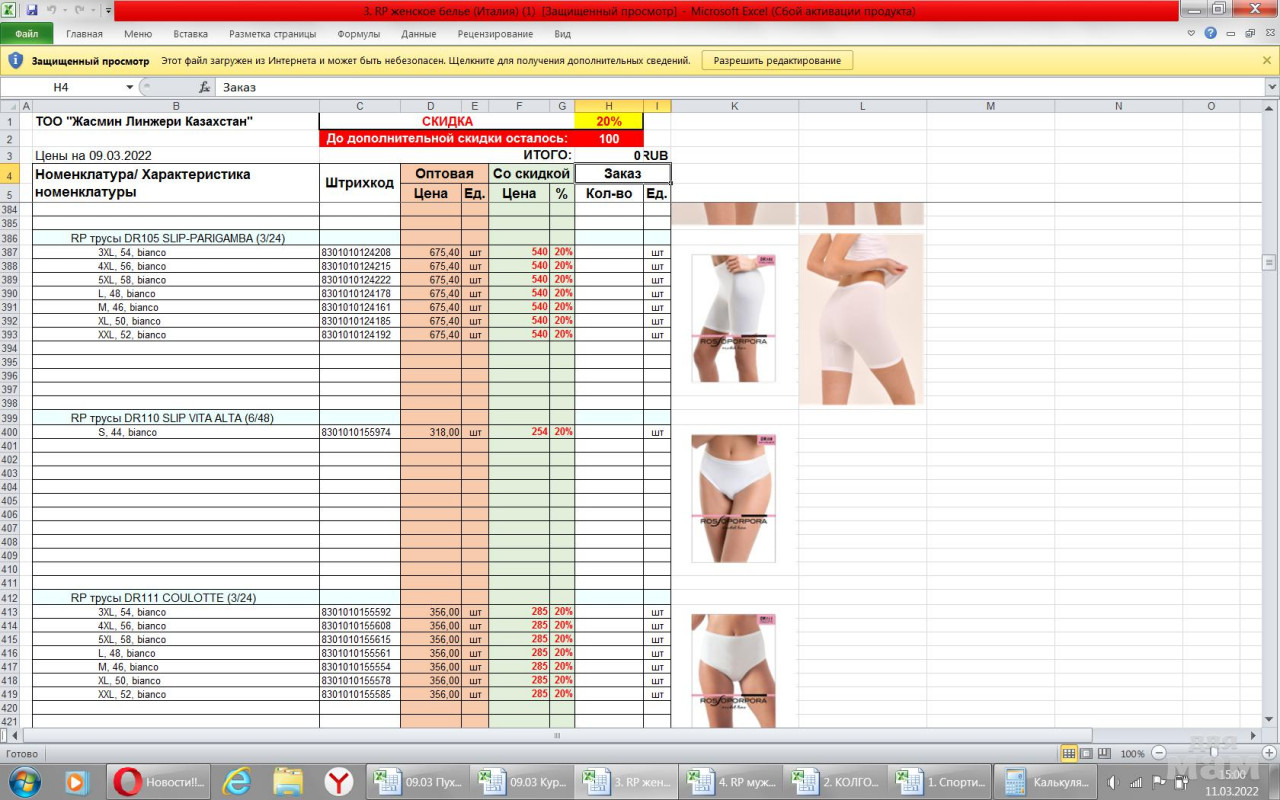Click the Insert Function fx icon

204,87
